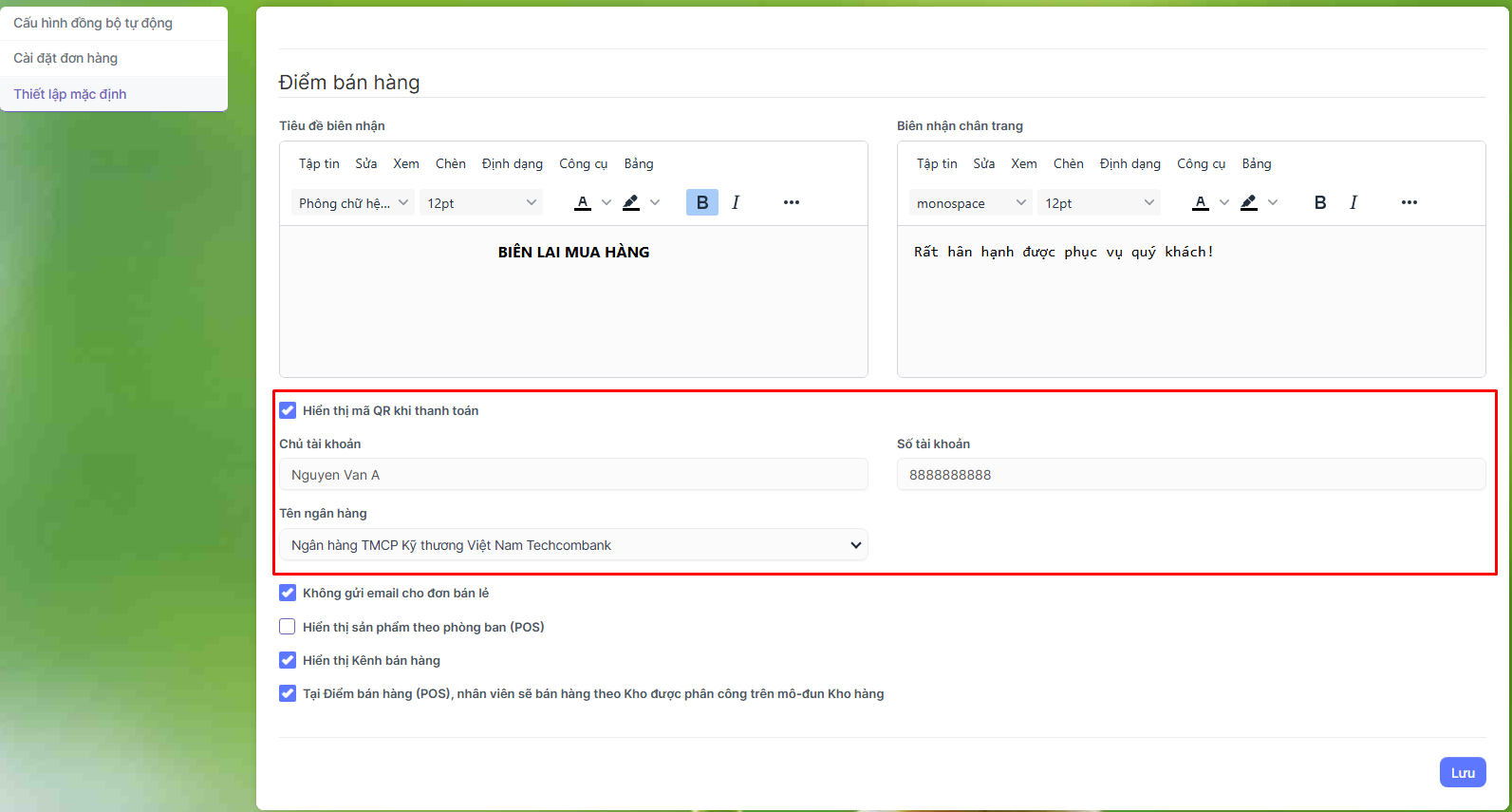This screenshot has width=1512, height=812.
Task: Expand highlight color picker arrow in the footer editor
Action: click(1273, 202)
